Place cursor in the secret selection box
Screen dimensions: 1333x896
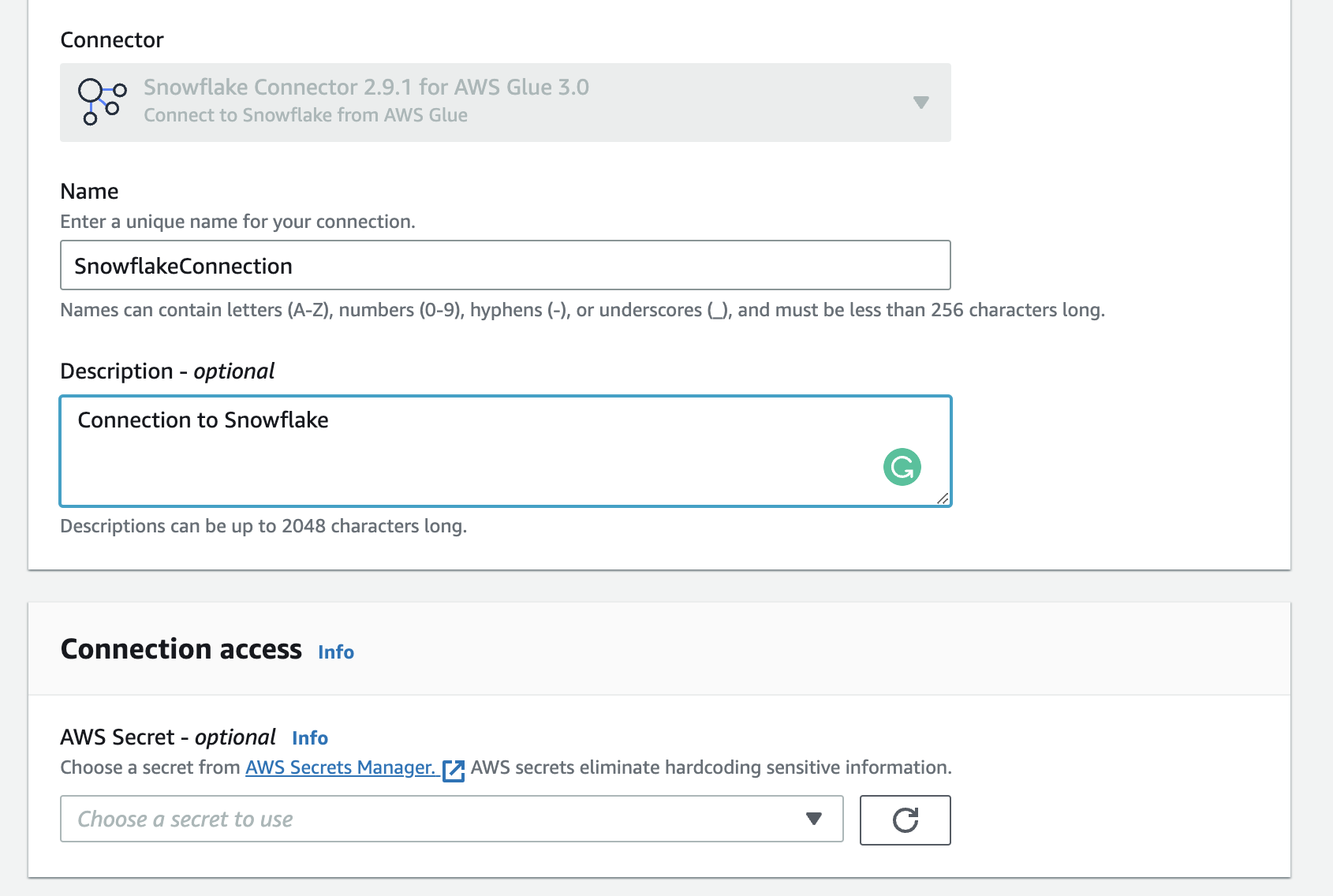tap(394, 819)
